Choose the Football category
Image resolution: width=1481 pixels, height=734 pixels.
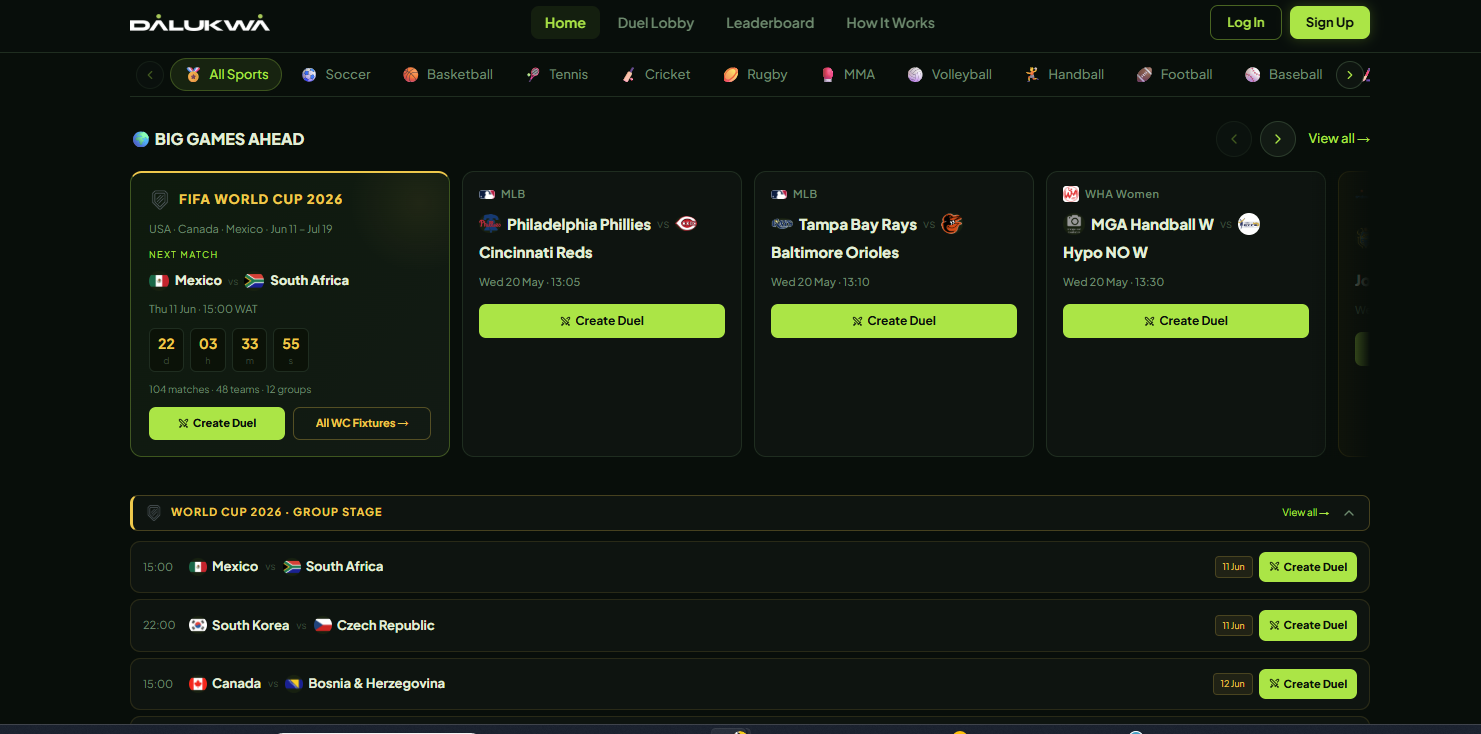[1175, 75]
